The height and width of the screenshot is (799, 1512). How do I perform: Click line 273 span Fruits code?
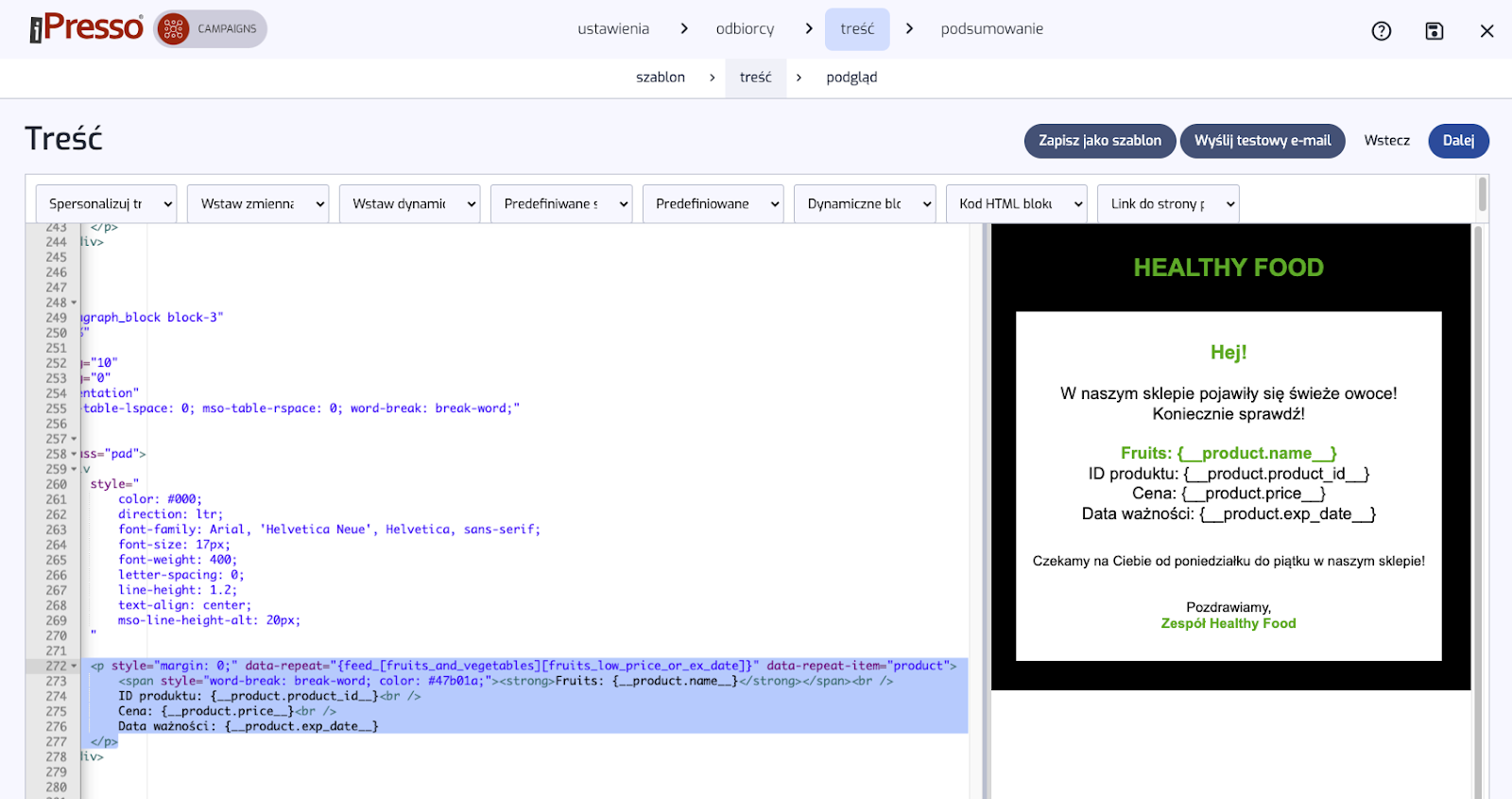[x=506, y=681]
